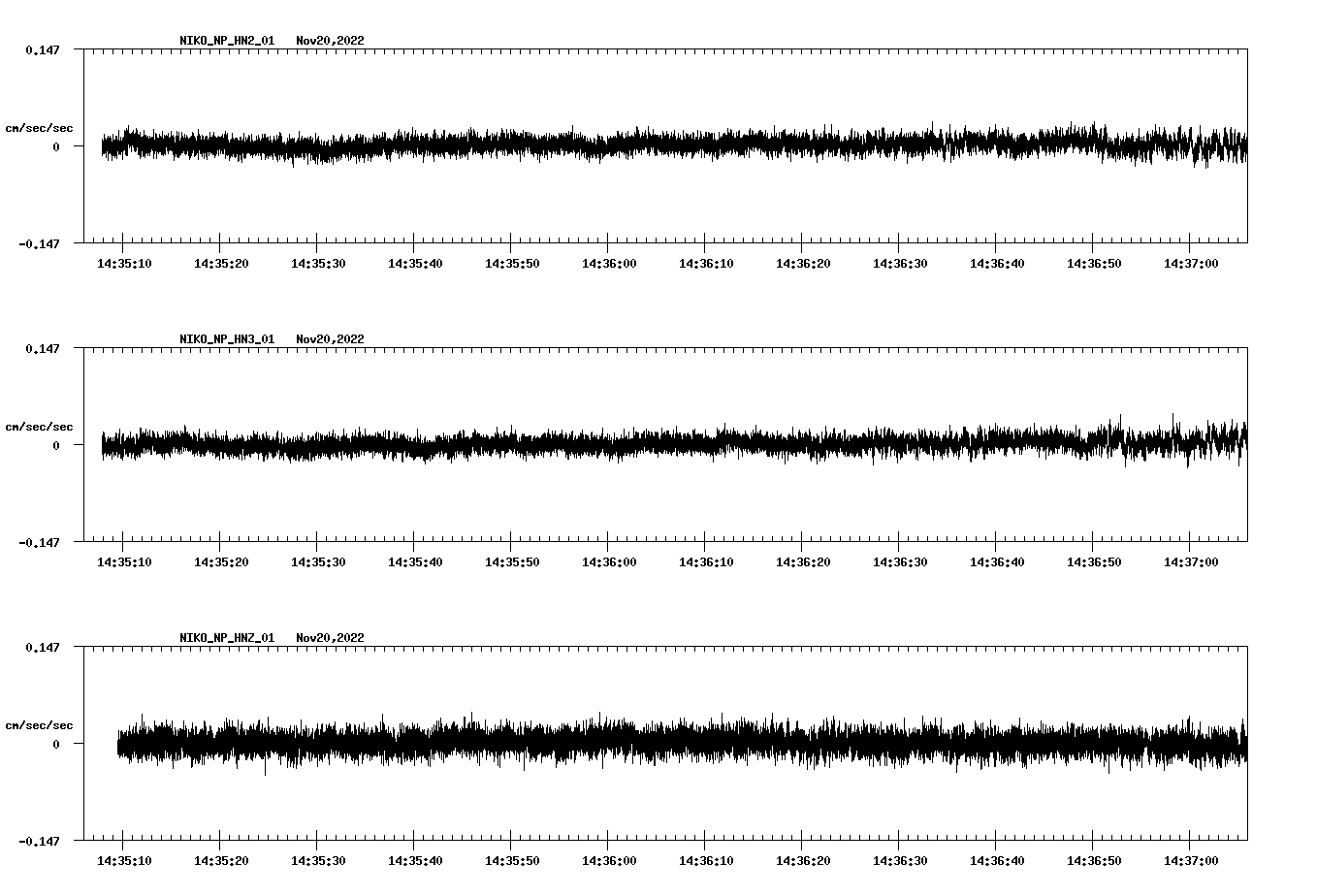Click the 0.147 upper limit of HN2 plot

coord(42,49)
